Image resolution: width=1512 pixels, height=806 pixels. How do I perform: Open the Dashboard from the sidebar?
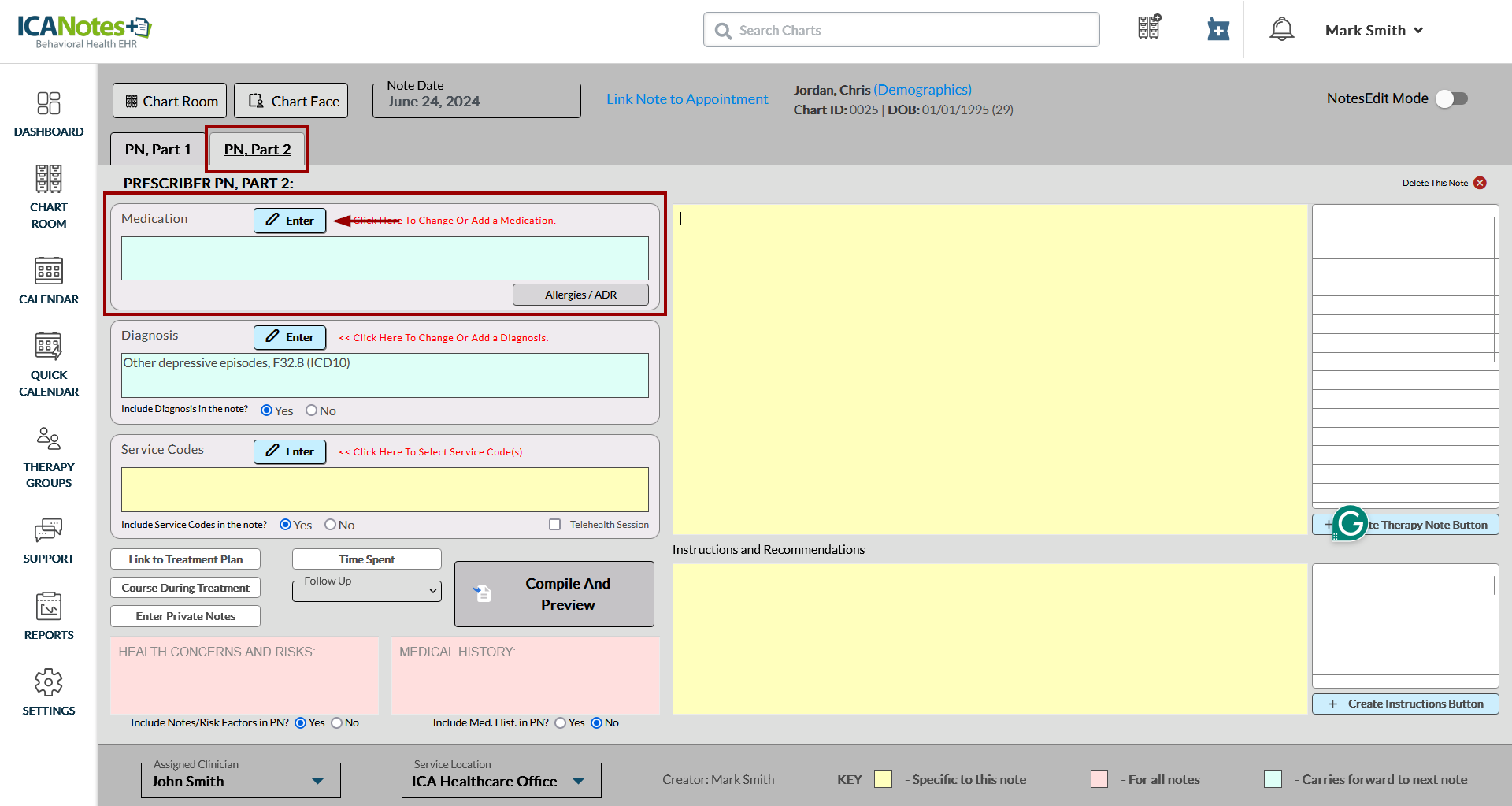(x=48, y=113)
